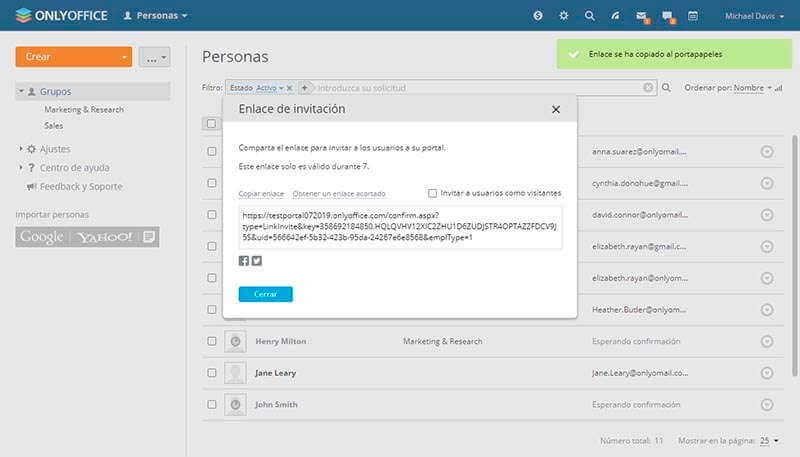Click the Cerrar button
Viewport: 800px width, 457px height.
[x=265, y=294]
